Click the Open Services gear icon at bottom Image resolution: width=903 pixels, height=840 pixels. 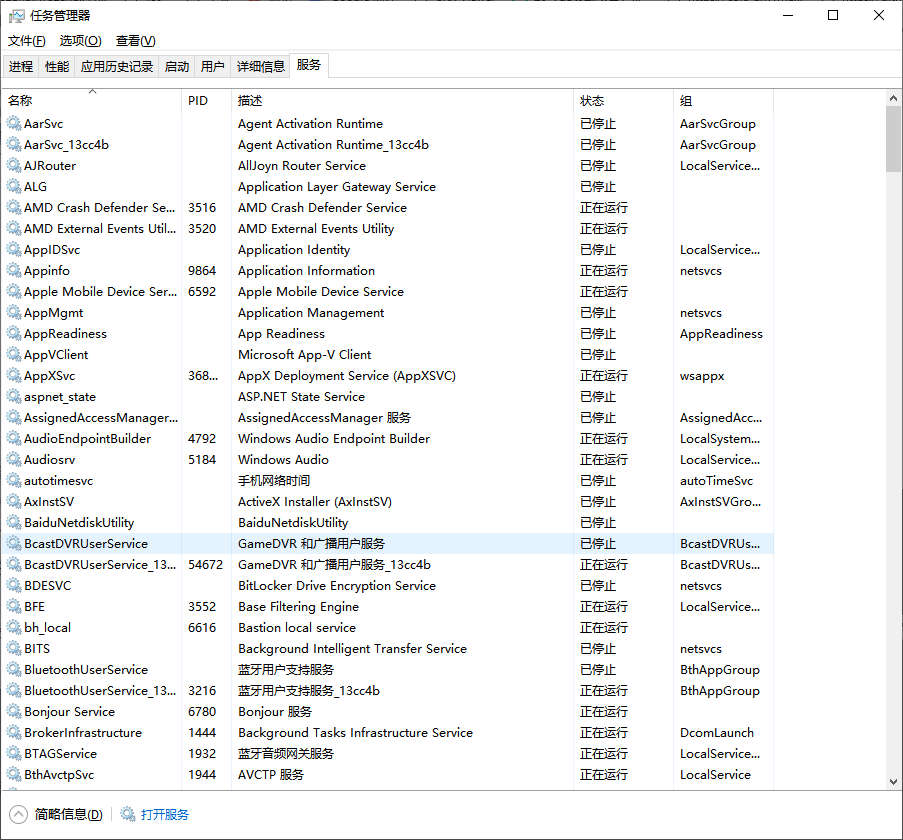point(128,814)
